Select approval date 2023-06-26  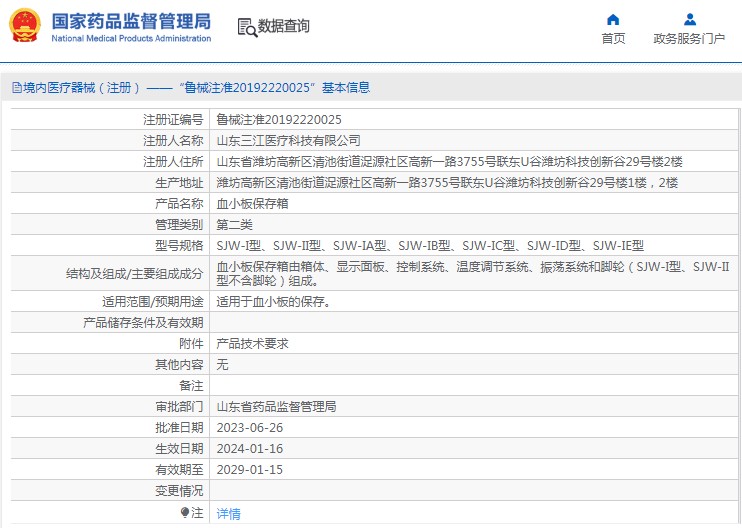click(x=249, y=428)
